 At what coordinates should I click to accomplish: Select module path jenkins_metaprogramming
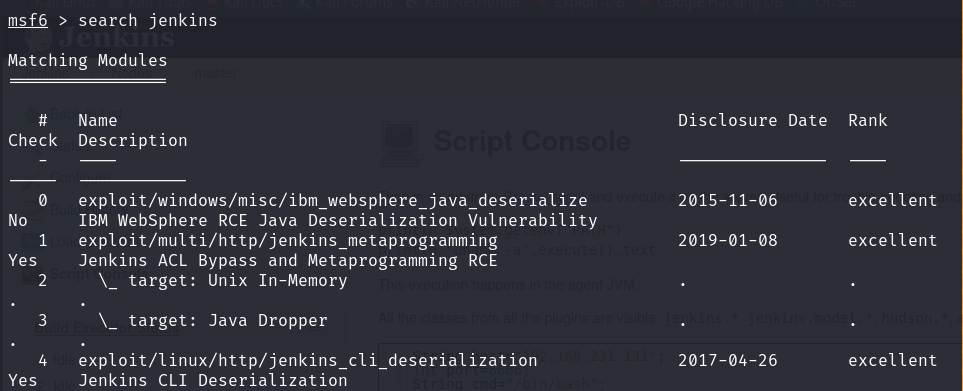287,241
